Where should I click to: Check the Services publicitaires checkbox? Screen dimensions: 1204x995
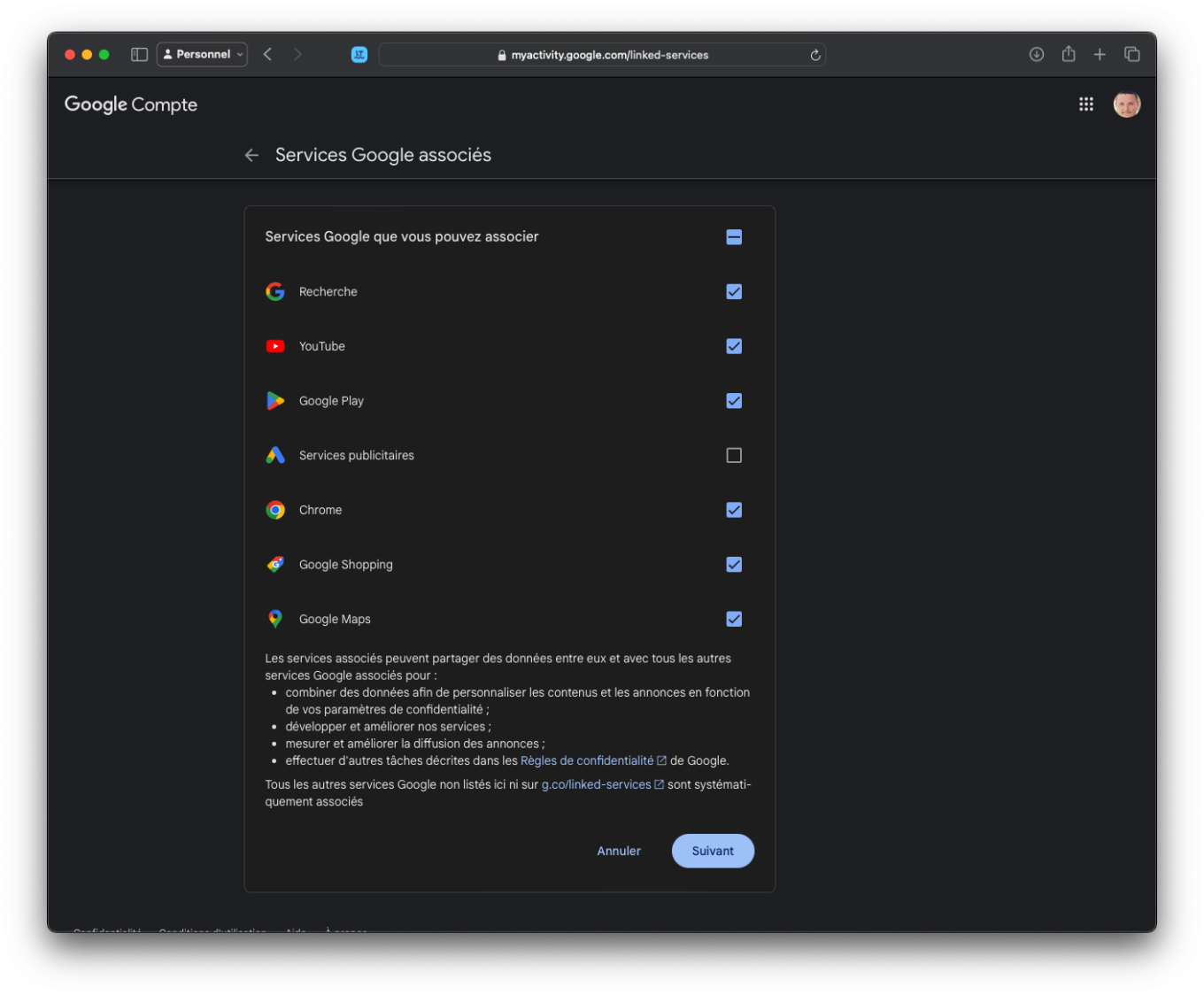[x=734, y=455]
